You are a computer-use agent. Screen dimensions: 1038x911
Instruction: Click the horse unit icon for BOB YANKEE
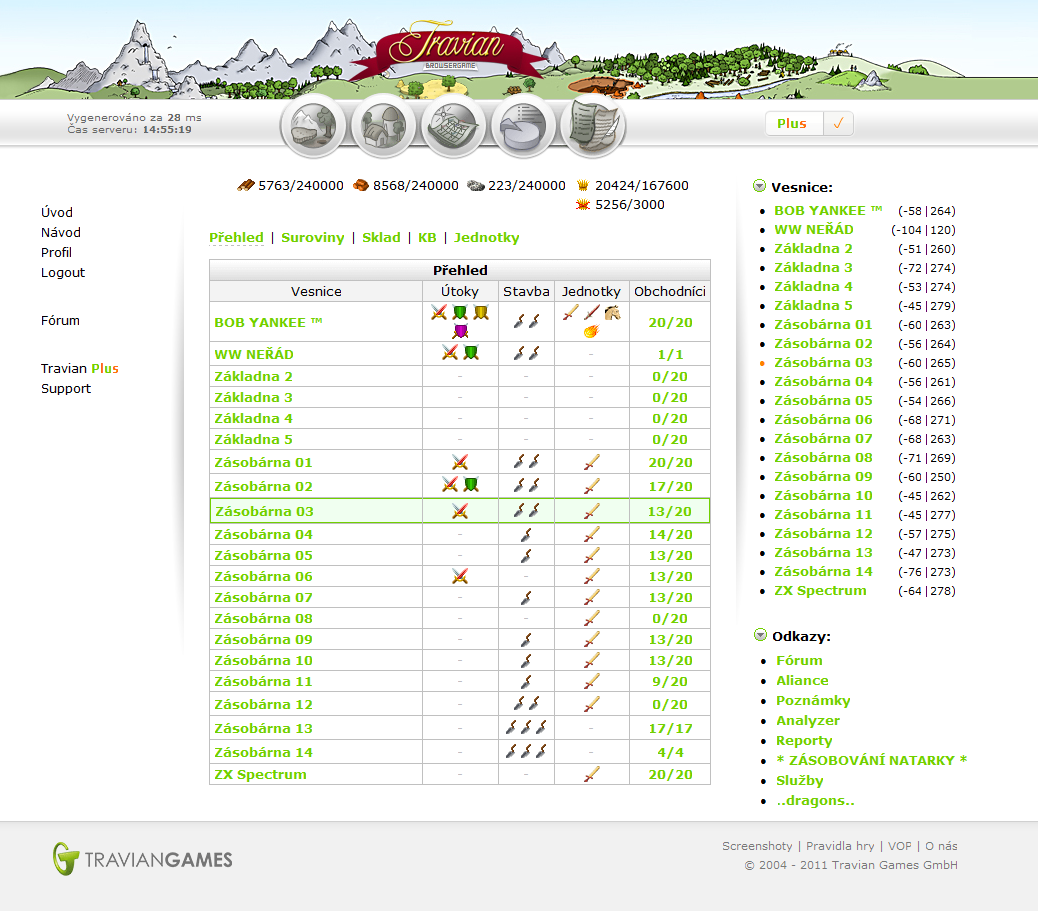(x=612, y=313)
